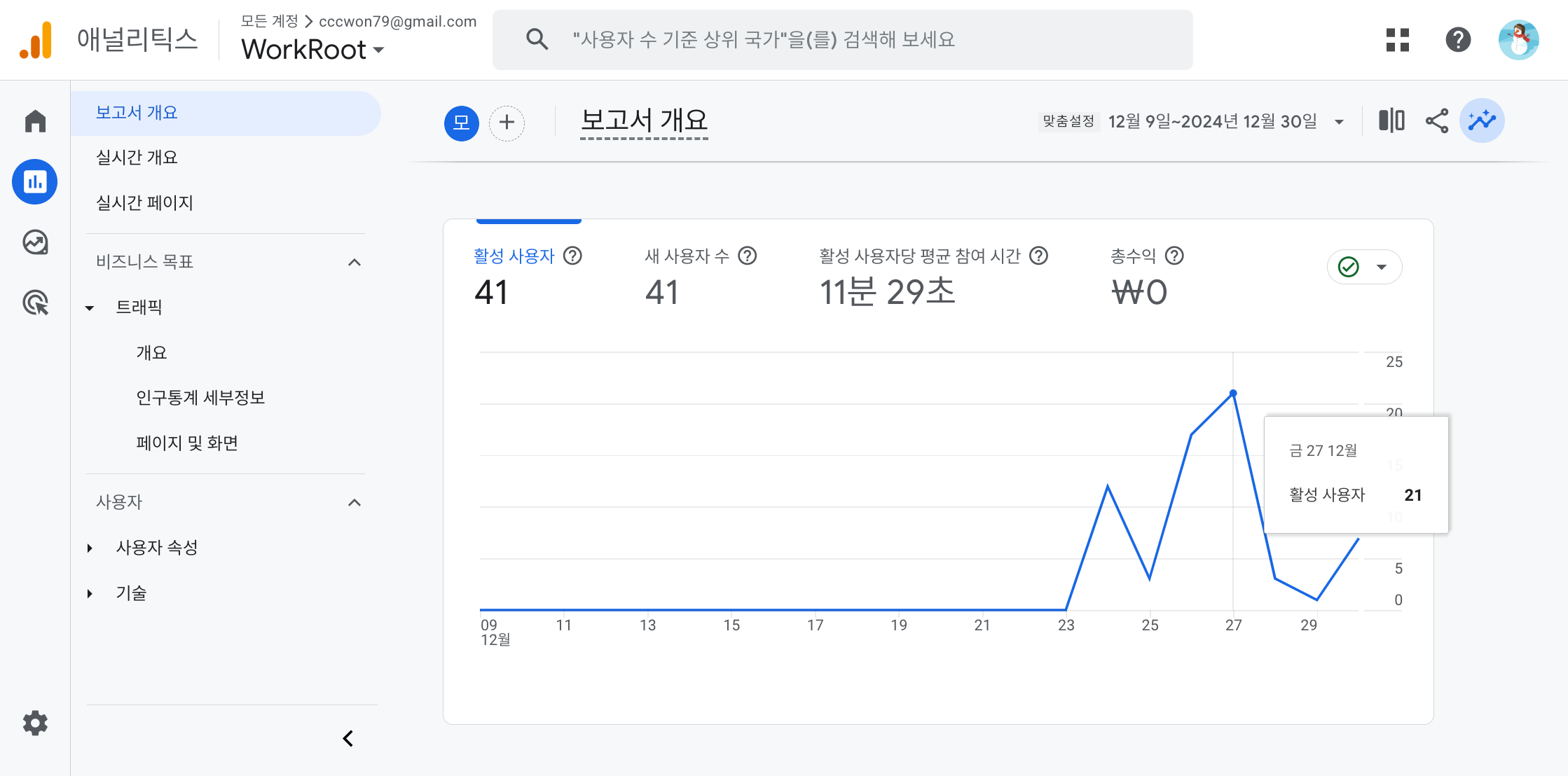Screen dimensions: 1568x776
Task: Open the Google apps grid icon
Action: (x=1398, y=40)
